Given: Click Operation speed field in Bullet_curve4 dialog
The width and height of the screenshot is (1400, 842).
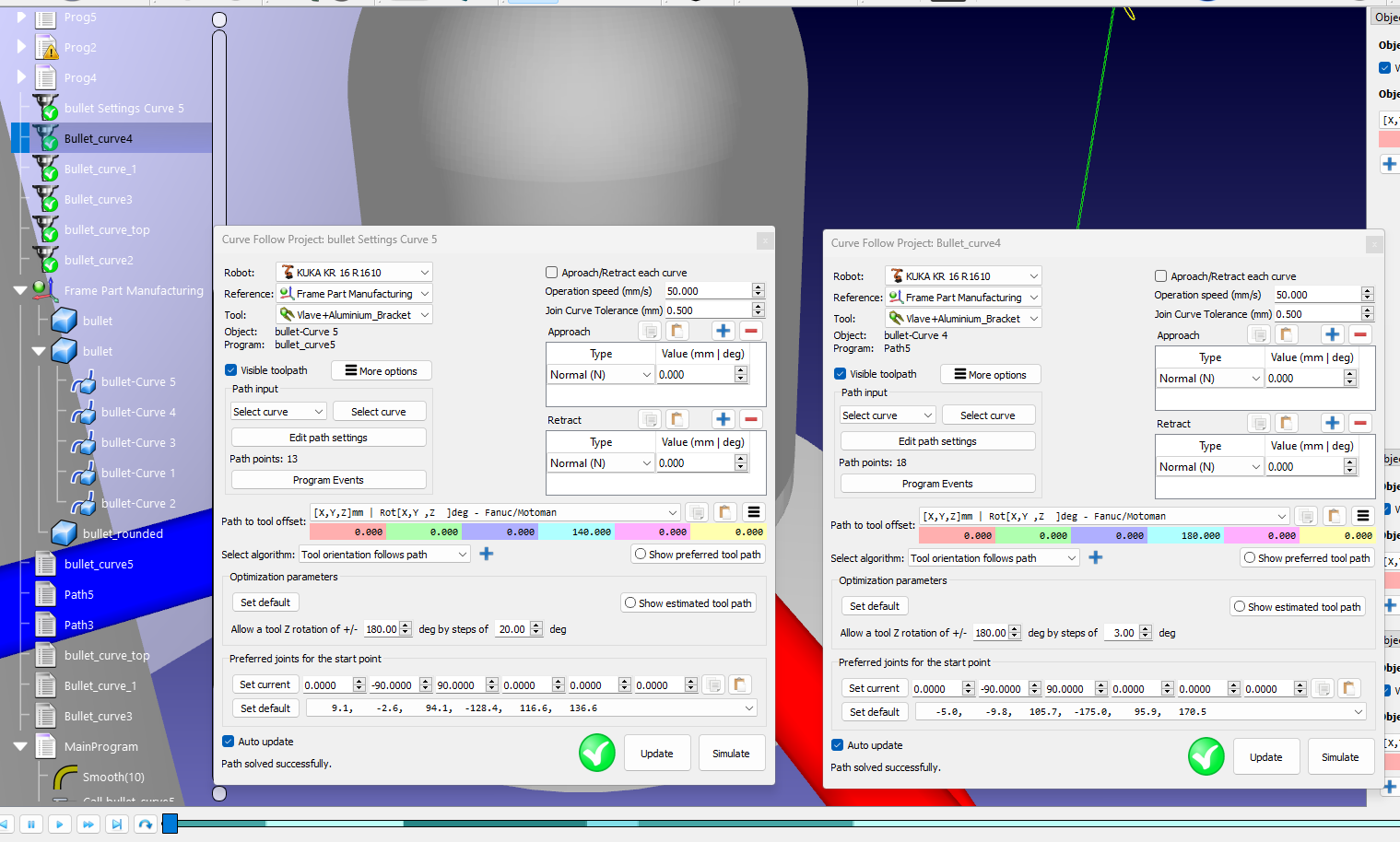Looking at the screenshot, I should (x=1316, y=295).
